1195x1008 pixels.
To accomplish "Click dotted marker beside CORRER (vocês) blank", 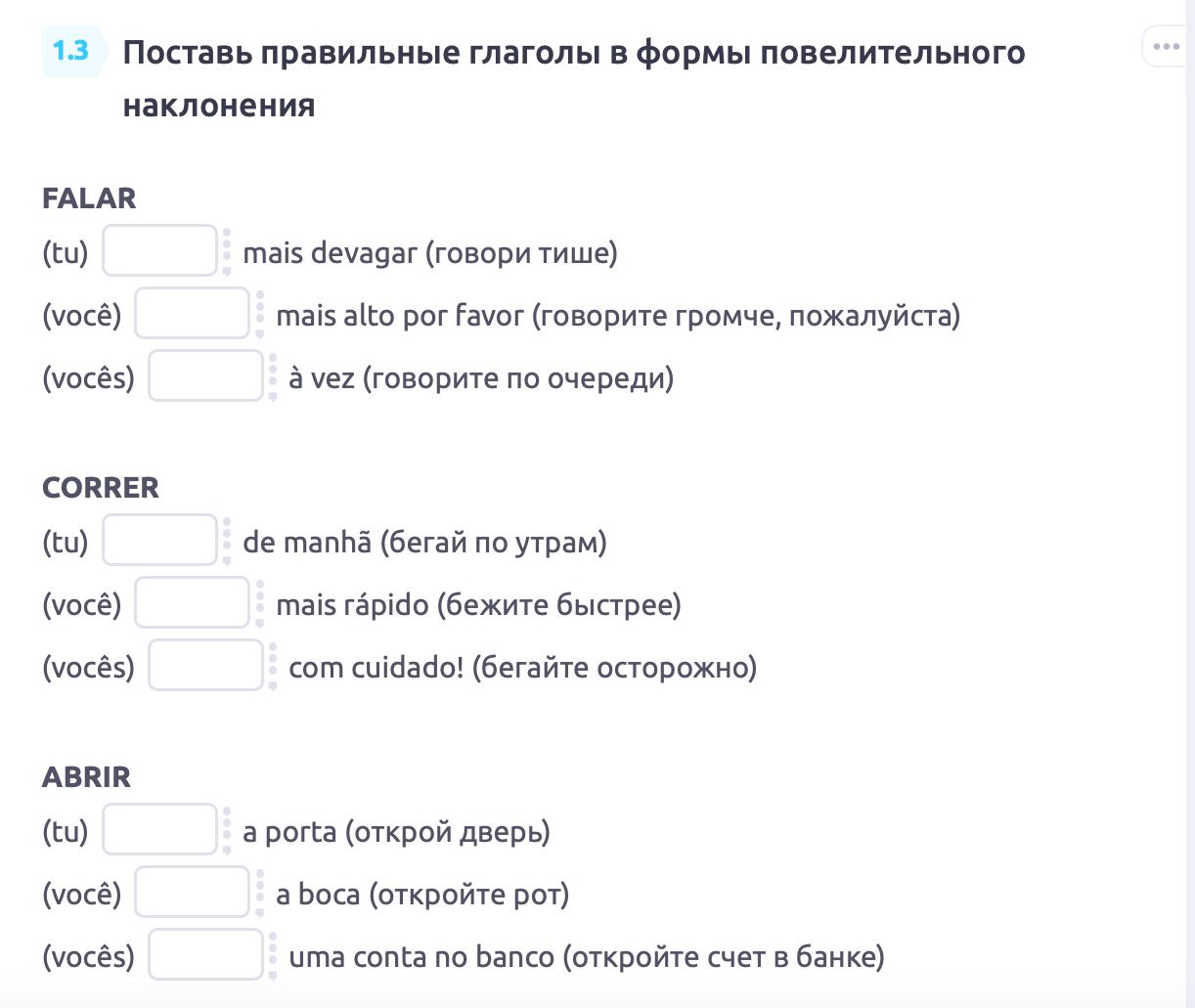I will point(273,667).
